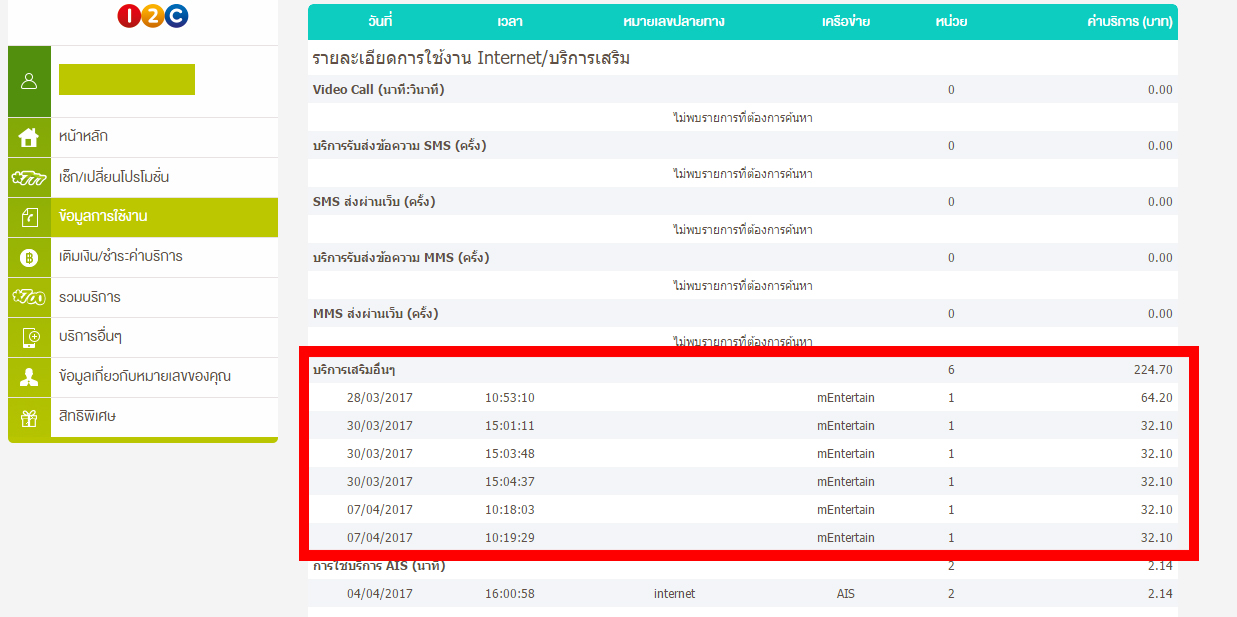
Task: Click the หมายเลขปลายทาง column header
Action: coord(673,21)
